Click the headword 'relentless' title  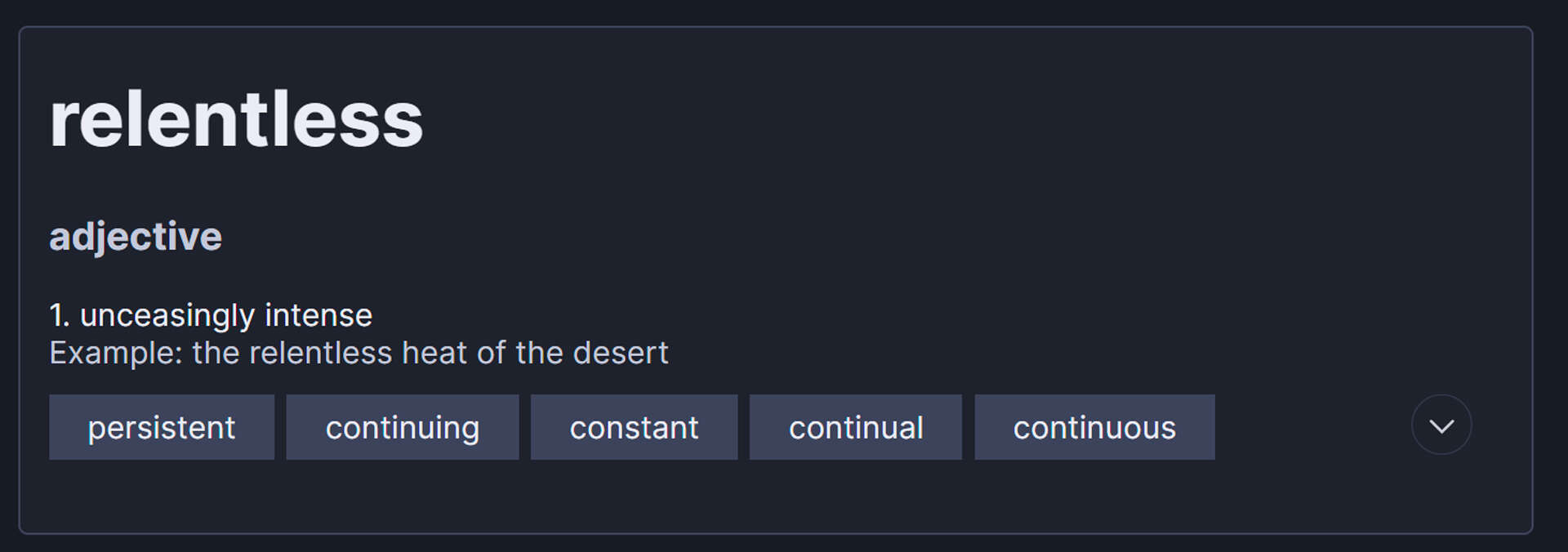coord(236,119)
